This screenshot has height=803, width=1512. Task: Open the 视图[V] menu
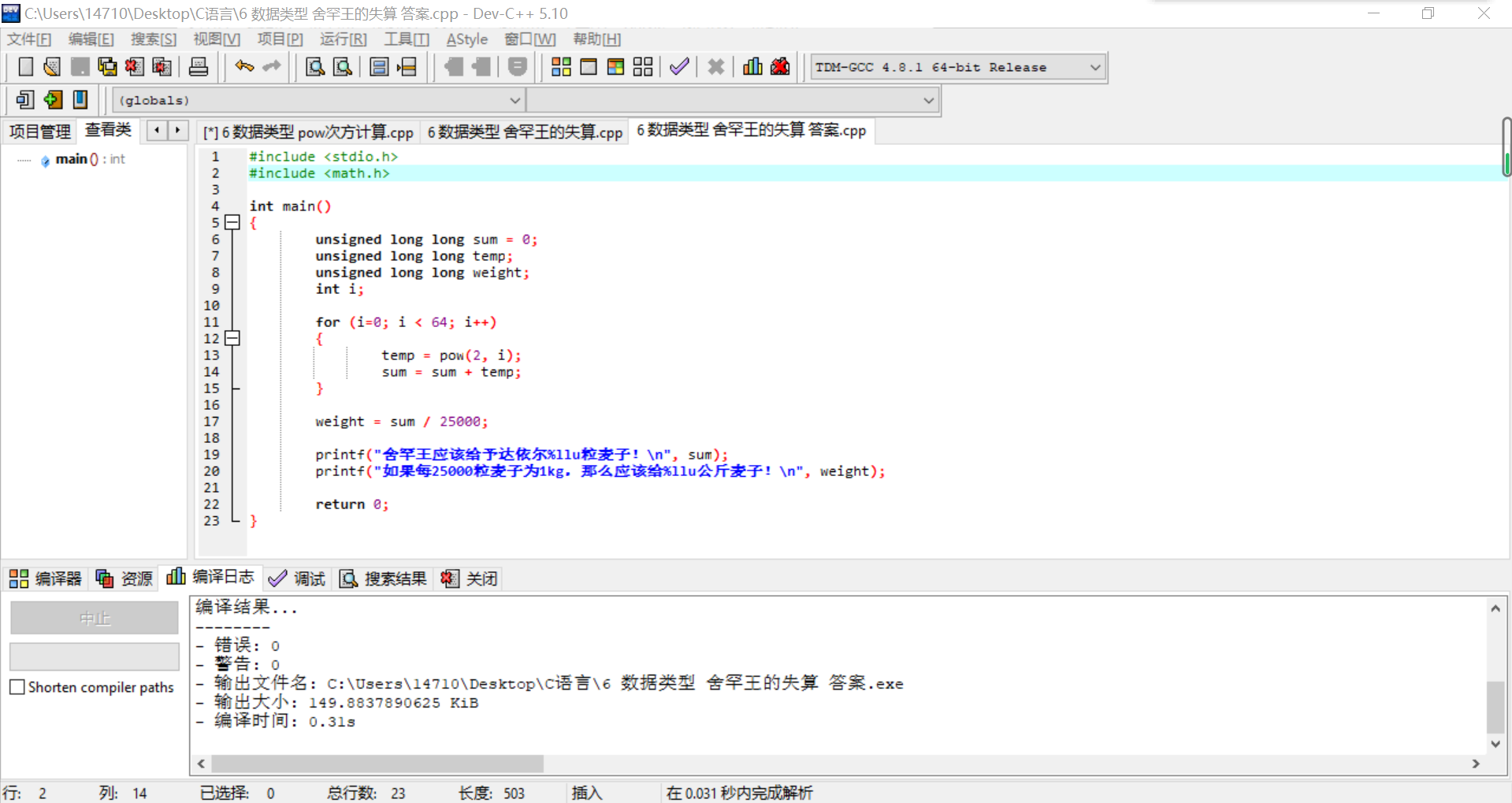click(x=217, y=39)
